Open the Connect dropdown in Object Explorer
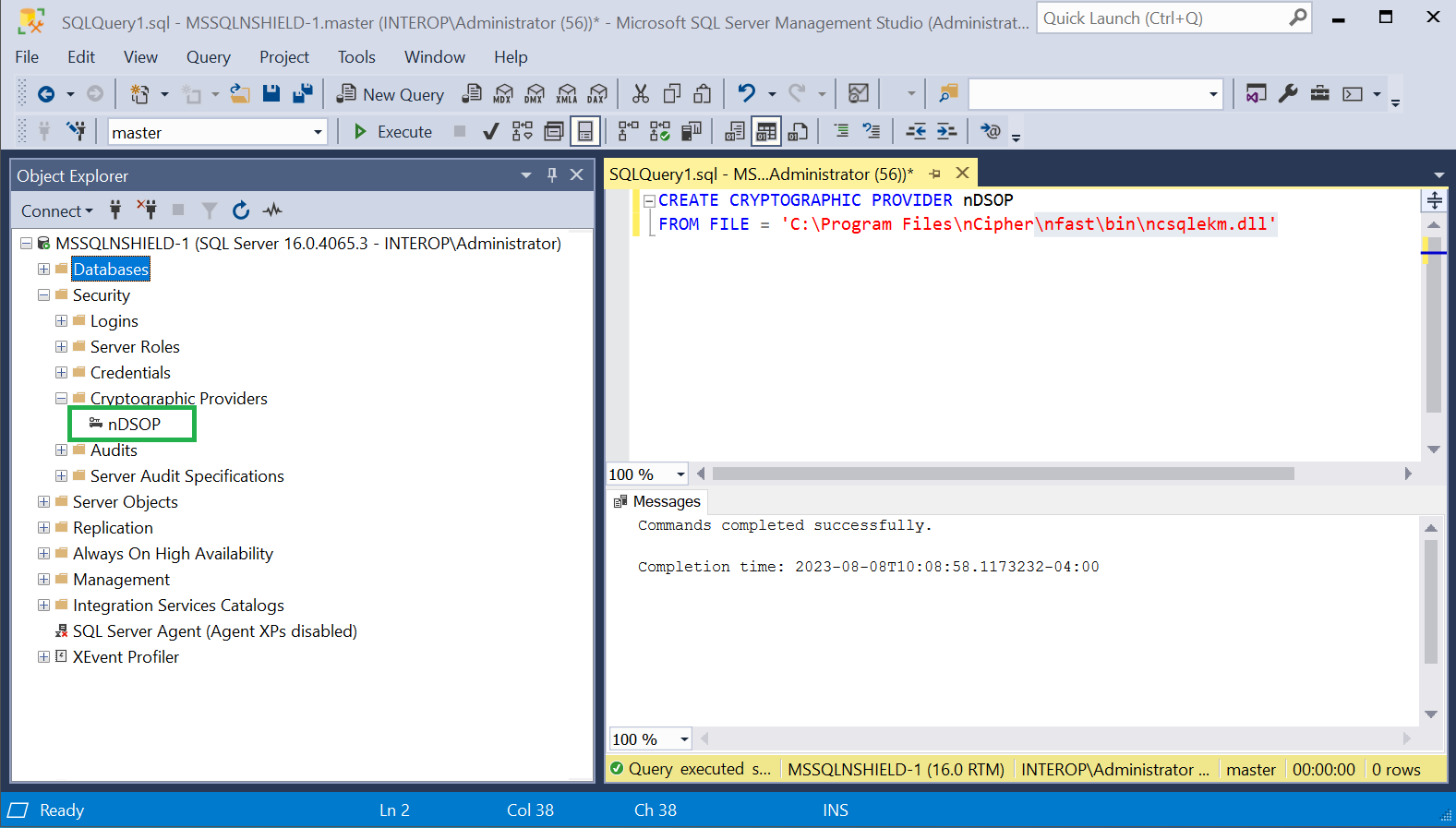This screenshot has width=1456, height=828. pos(56,211)
